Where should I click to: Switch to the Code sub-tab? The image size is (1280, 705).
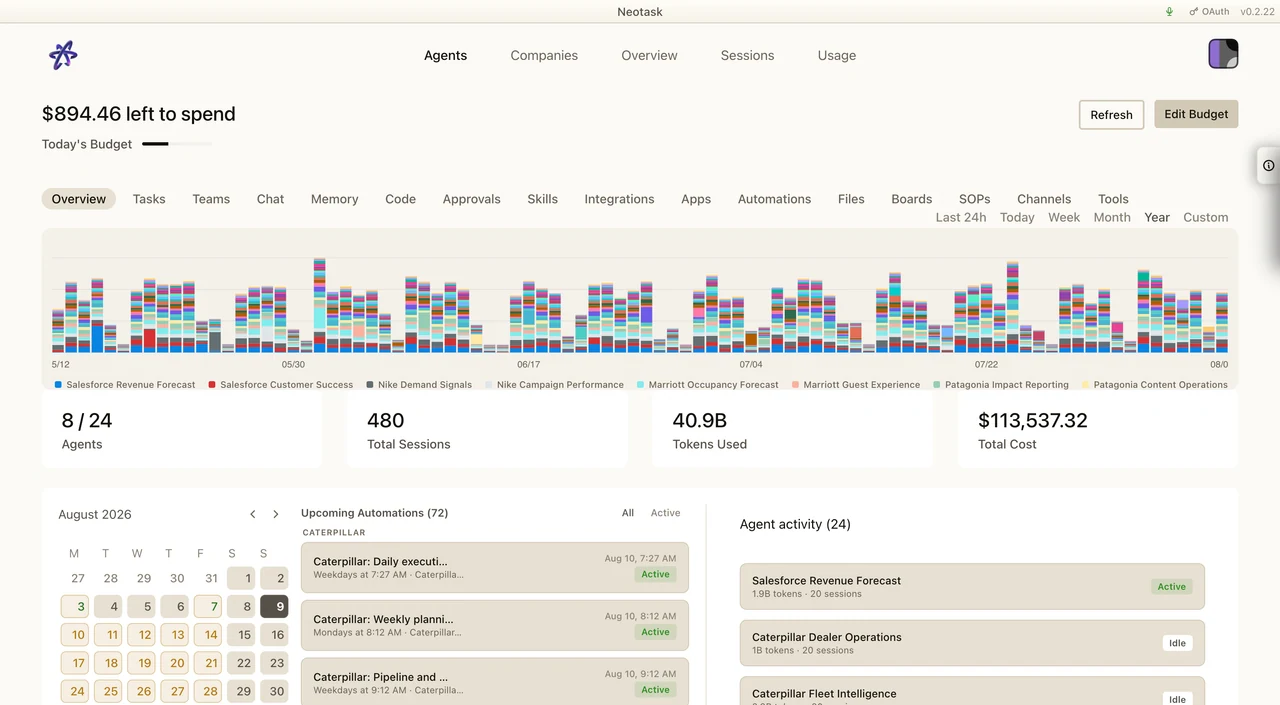400,199
